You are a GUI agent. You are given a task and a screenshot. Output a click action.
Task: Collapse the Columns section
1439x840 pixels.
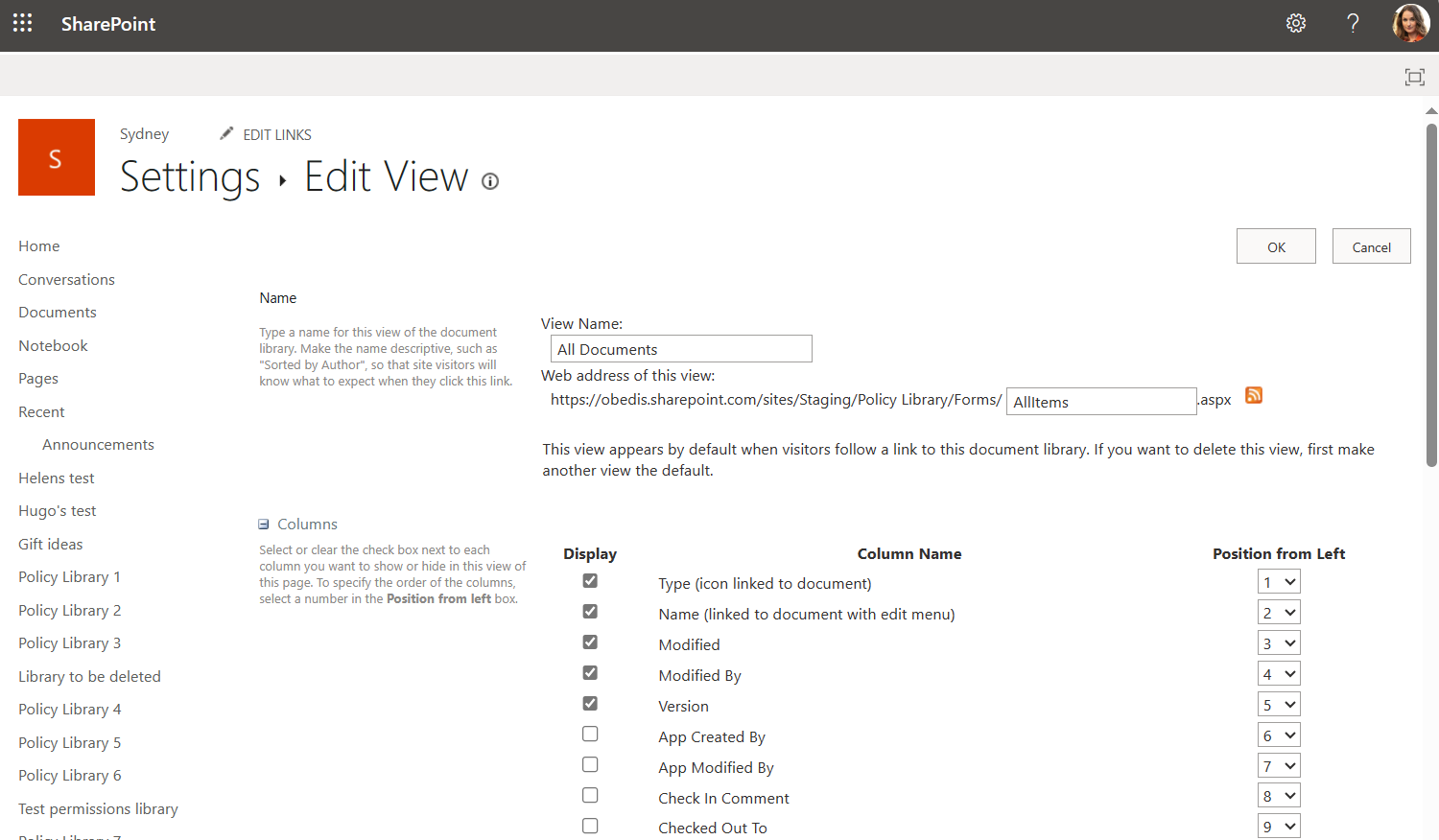click(264, 525)
